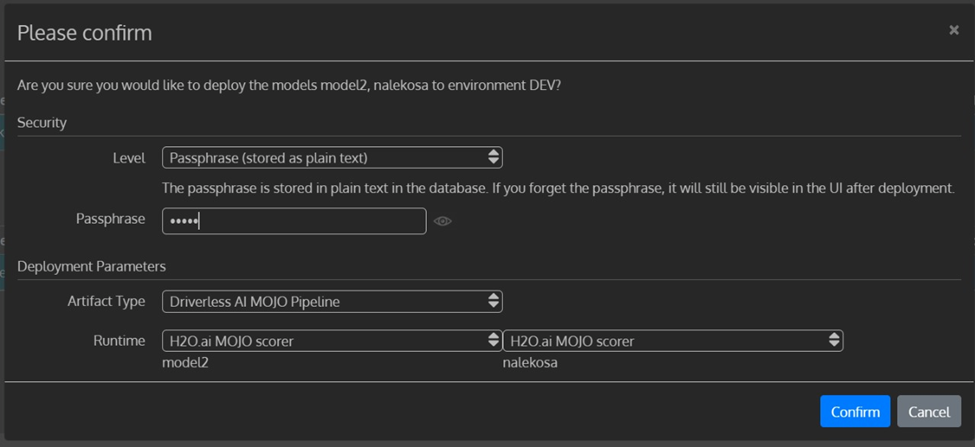Image resolution: width=975 pixels, height=447 pixels.
Task: Click the arrows icon on Artifact Type selector
Action: [x=493, y=301]
